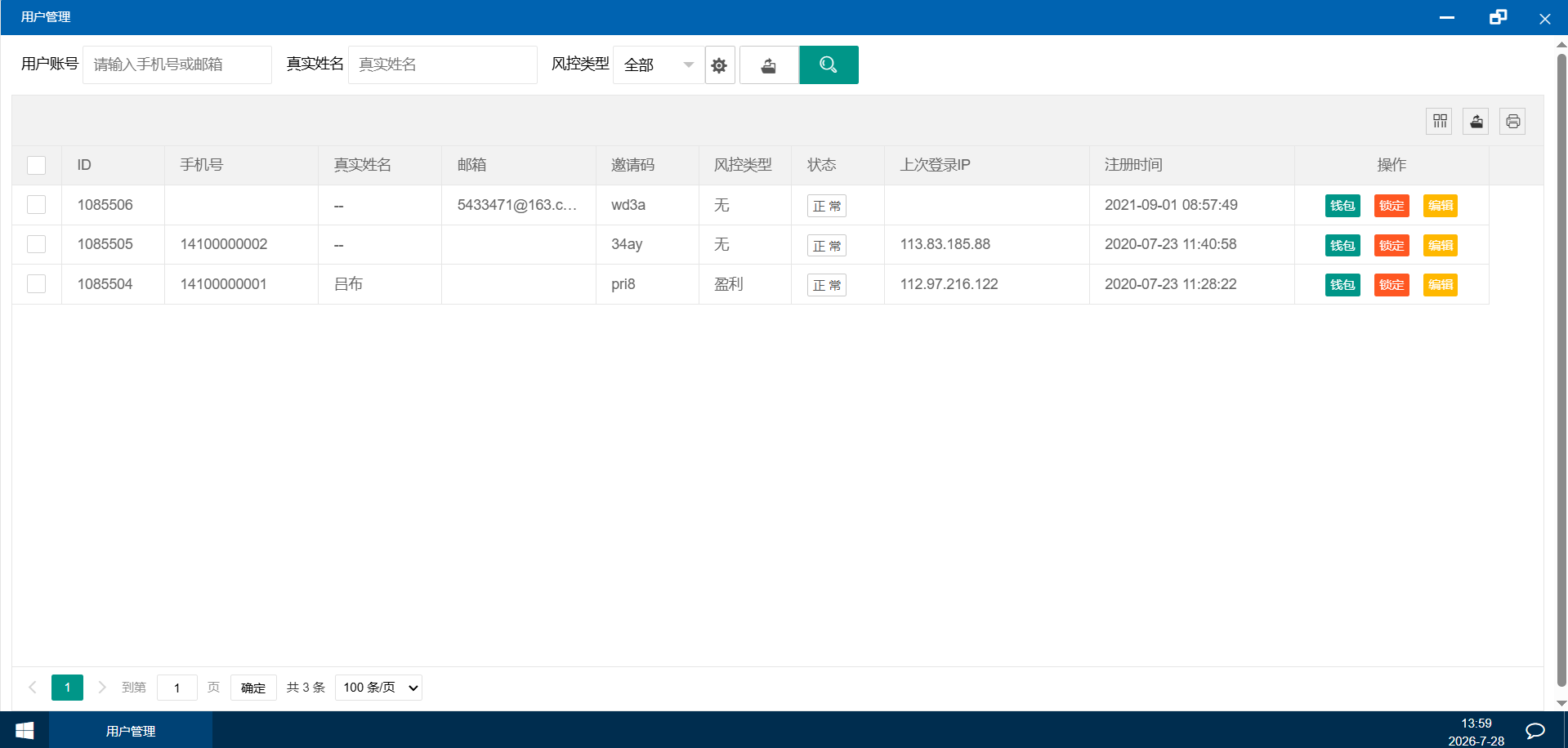Lock user 1085504 with 锁定
Screen dimensions: 1568x748
[x=1392, y=285]
